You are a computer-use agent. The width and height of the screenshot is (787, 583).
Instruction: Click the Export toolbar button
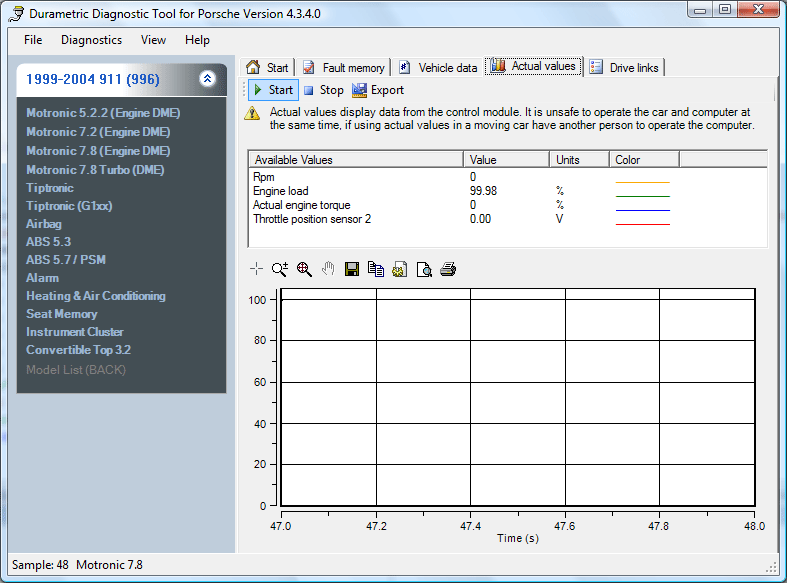pyautogui.click(x=378, y=90)
